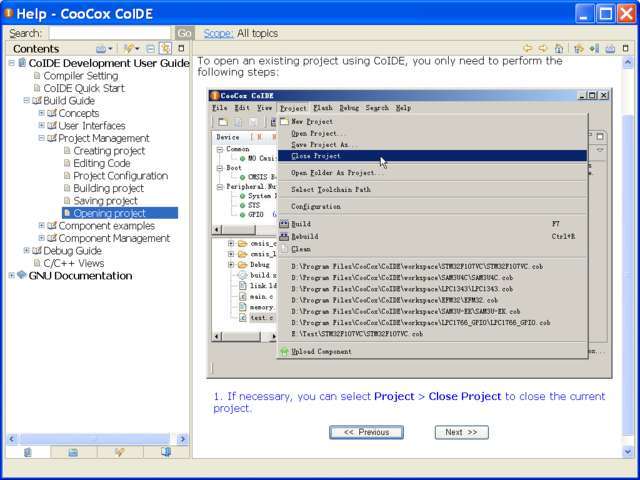Viewport: 640px width, 480px height.
Task: Click the Next >> button
Action: click(462, 432)
